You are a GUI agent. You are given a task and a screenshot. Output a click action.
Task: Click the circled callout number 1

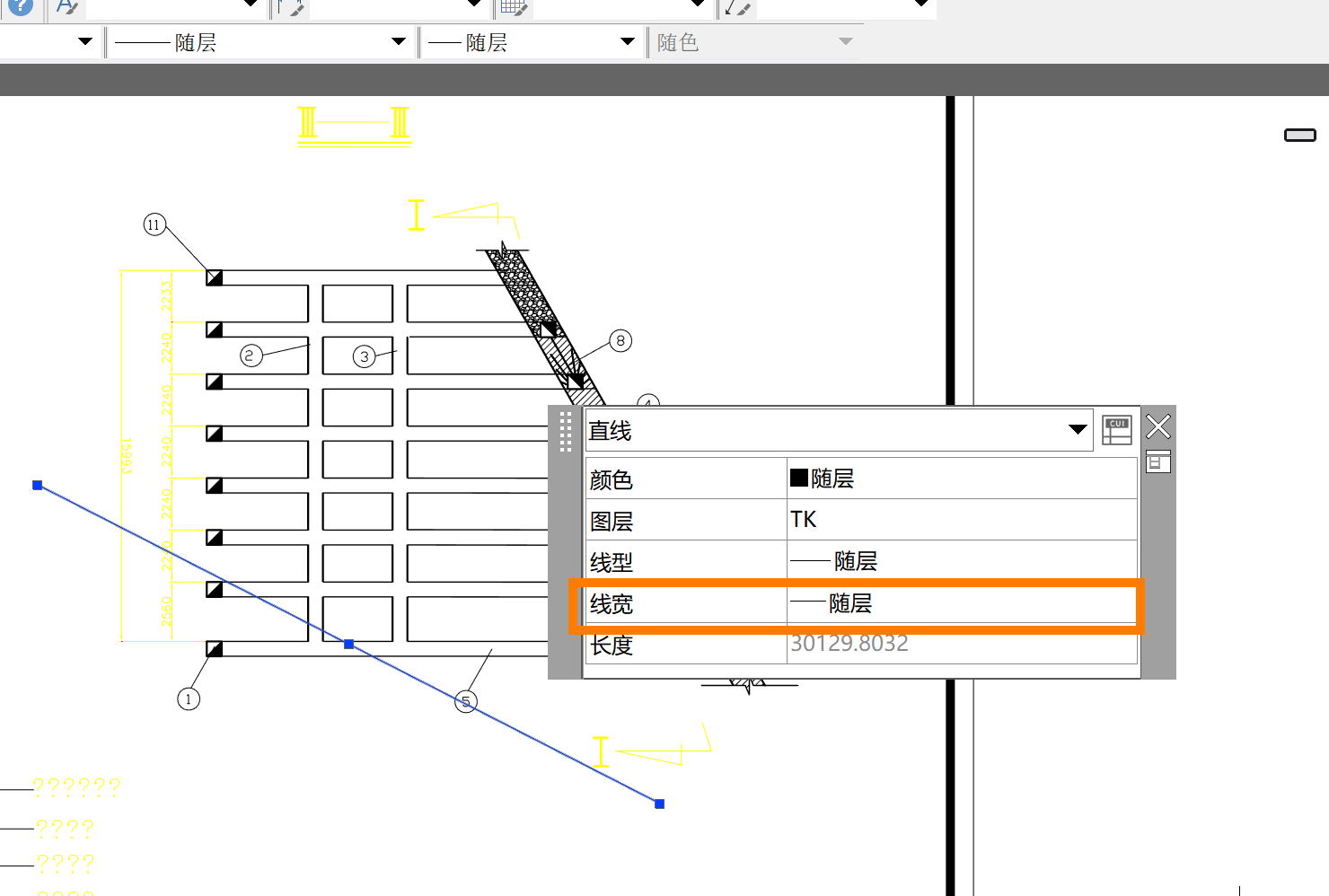(189, 698)
